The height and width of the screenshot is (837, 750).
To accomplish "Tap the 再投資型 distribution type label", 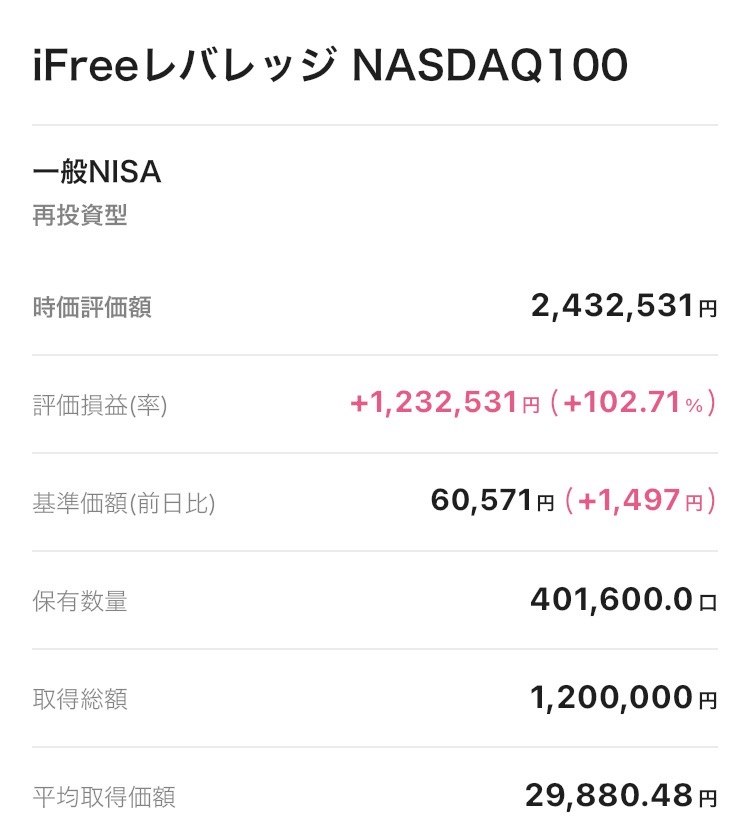I will [x=80, y=216].
